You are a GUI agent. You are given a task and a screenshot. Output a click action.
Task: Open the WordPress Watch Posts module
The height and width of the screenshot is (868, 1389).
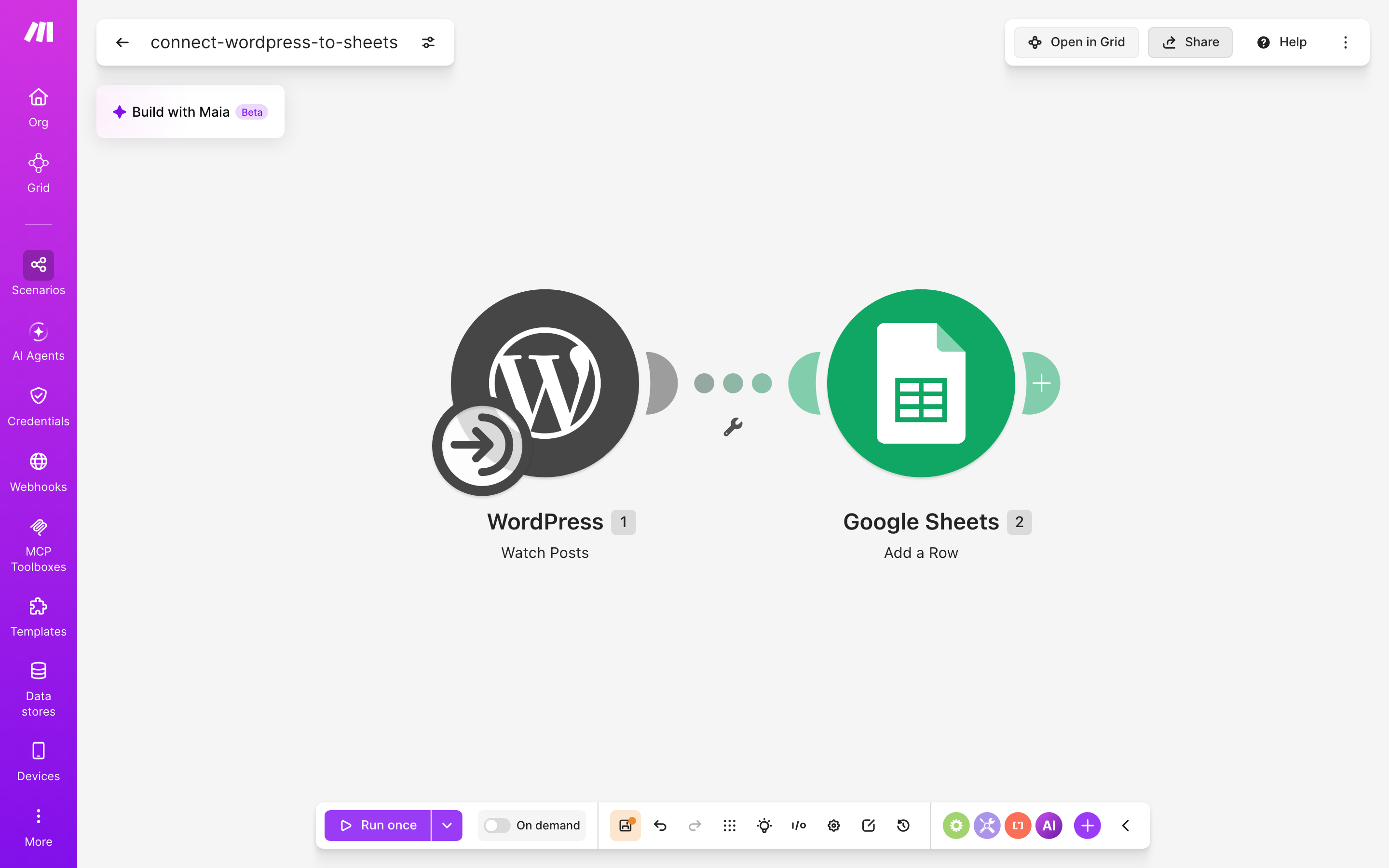tap(545, 383)
